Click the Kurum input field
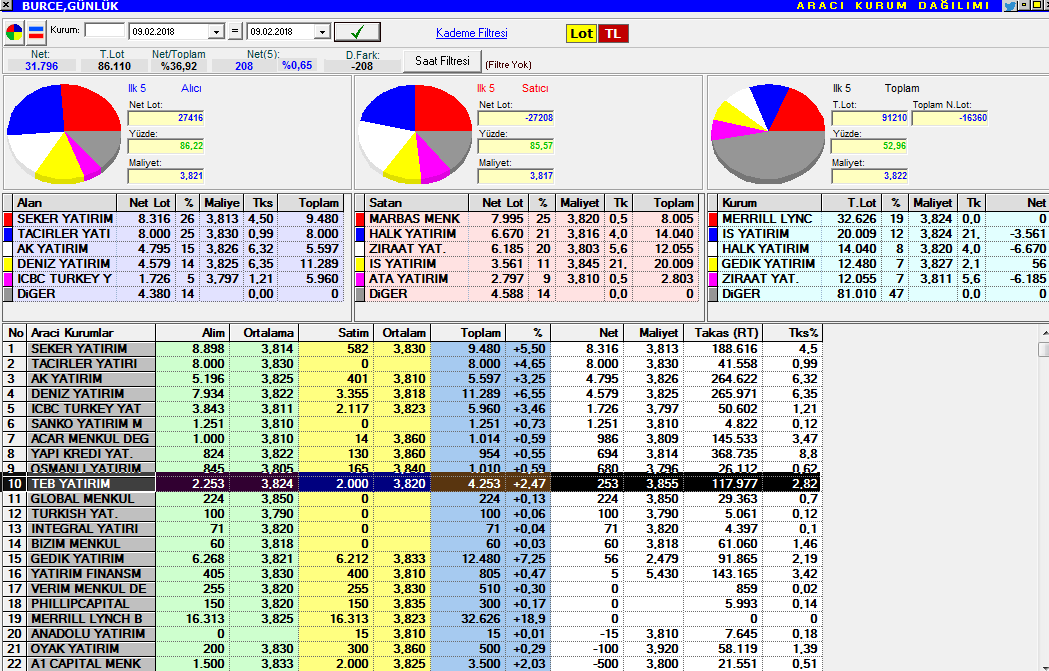1049x671 pixels. click(105, 30)
